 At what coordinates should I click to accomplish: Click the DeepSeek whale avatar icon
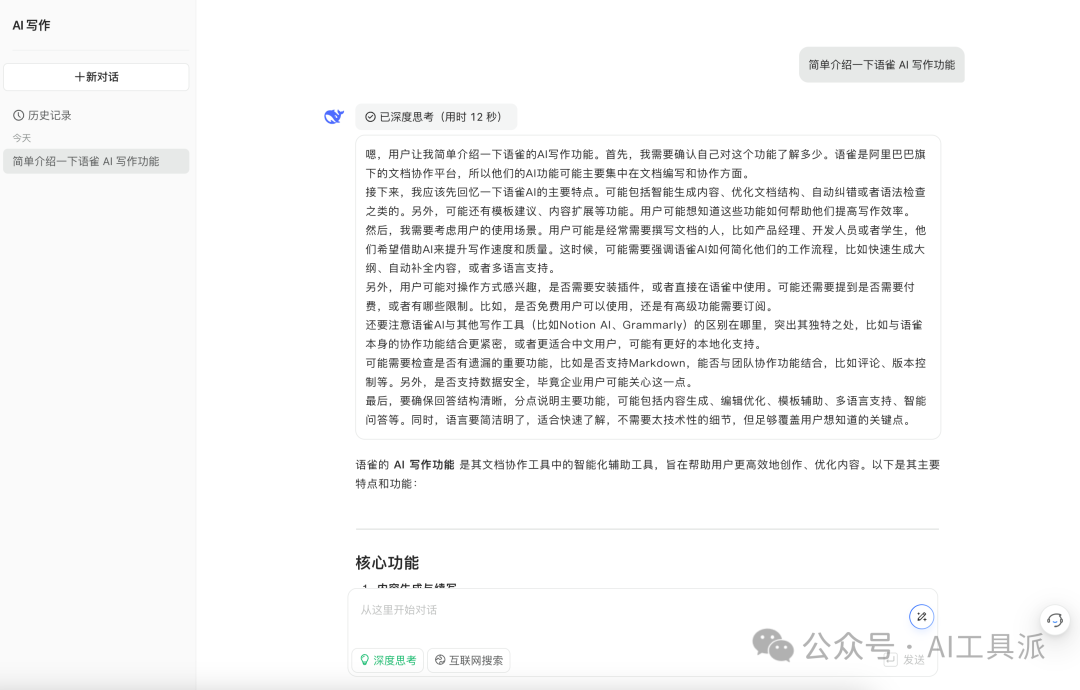click(x=334, y=117)
